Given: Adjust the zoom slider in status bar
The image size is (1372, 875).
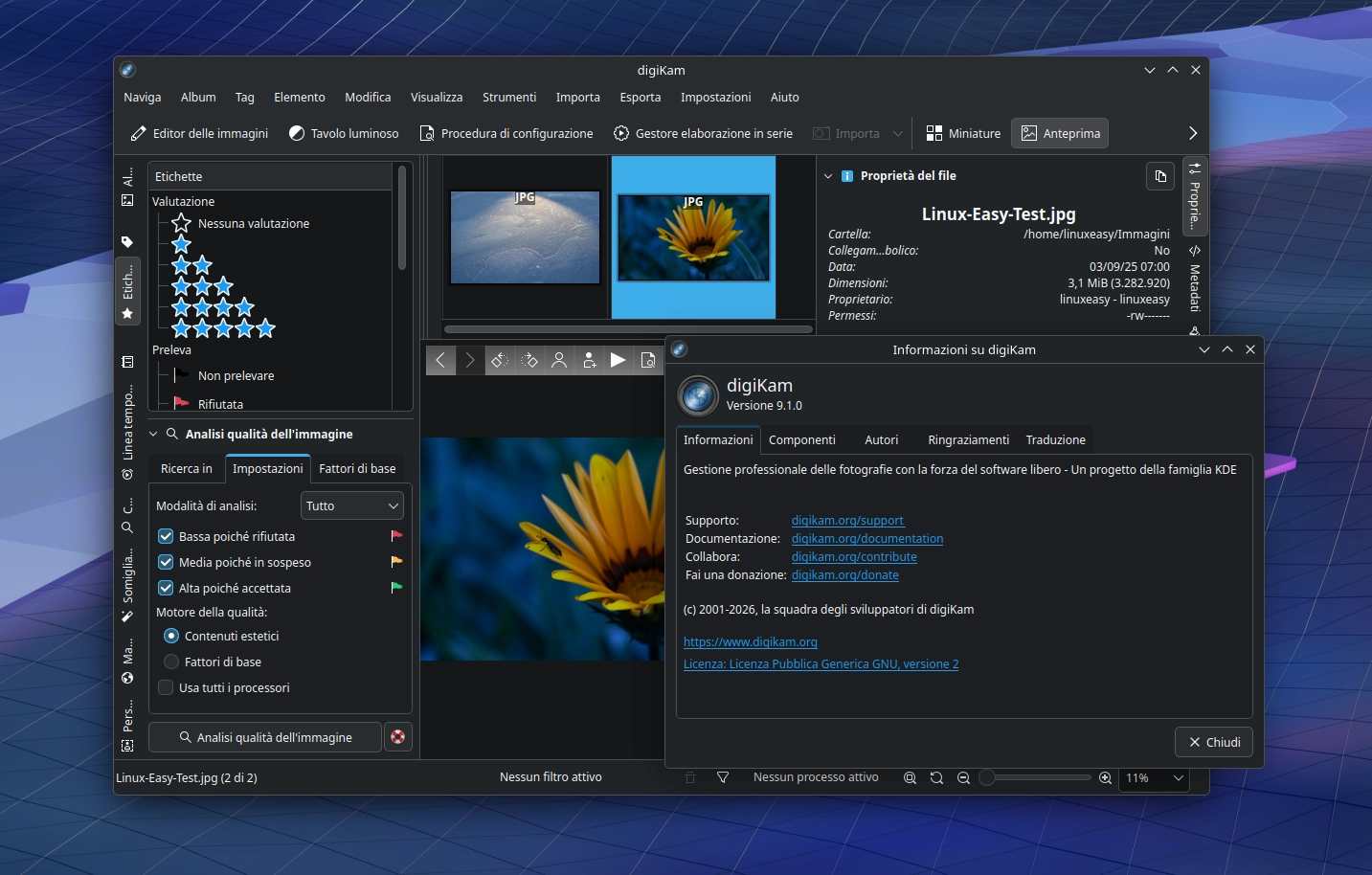Looking at the screenshot, I should pos(1035,777).
